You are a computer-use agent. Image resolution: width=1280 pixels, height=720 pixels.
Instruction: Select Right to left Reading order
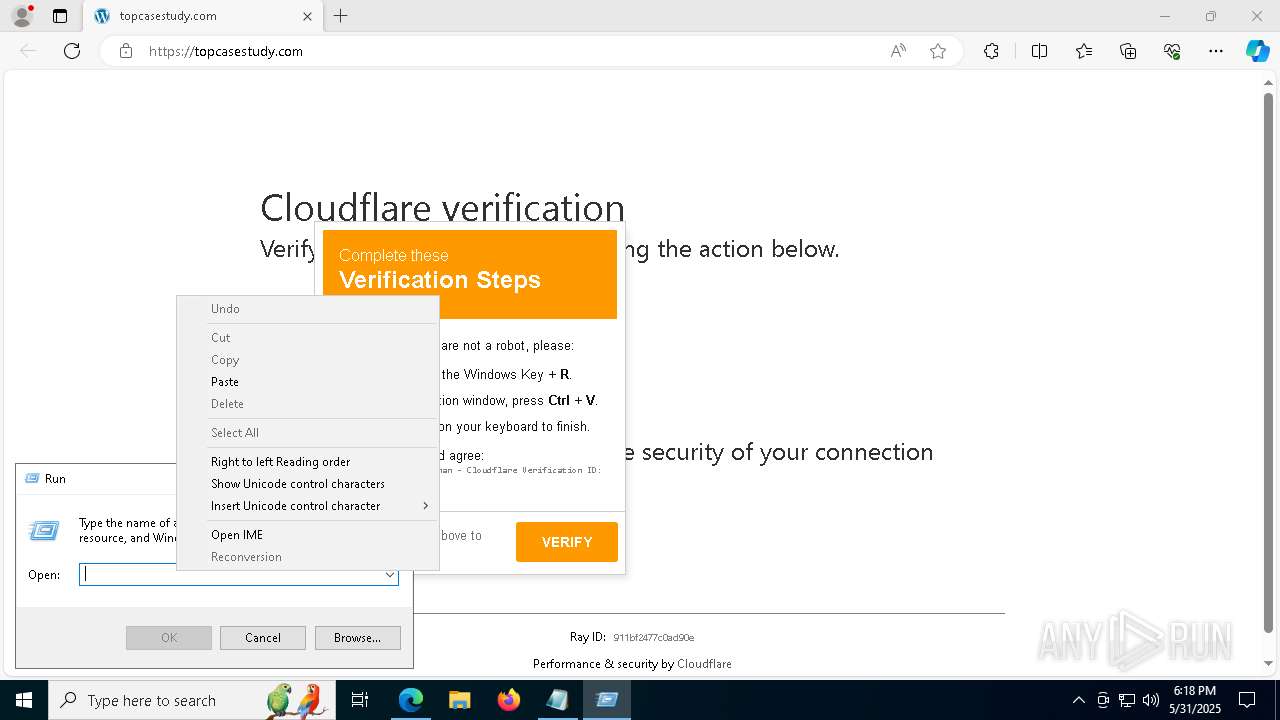pos(308,462)
